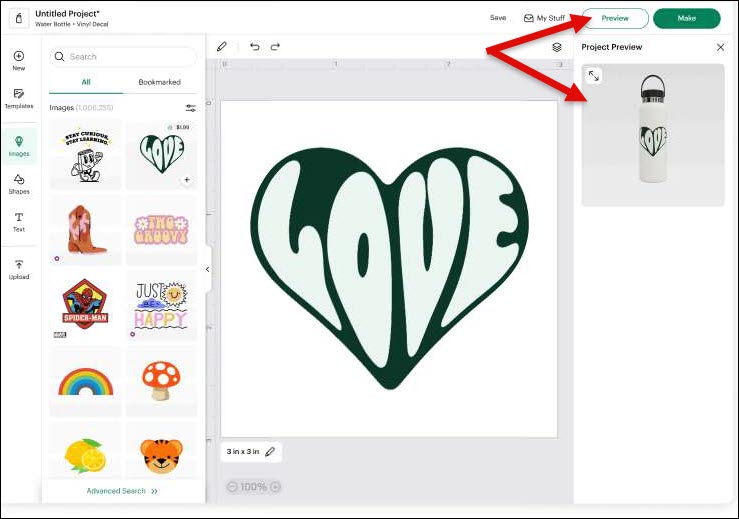Edit the 3 in x 3 in size
The height and width of the screenshot is (519, 739).
[x=270, y=452]
